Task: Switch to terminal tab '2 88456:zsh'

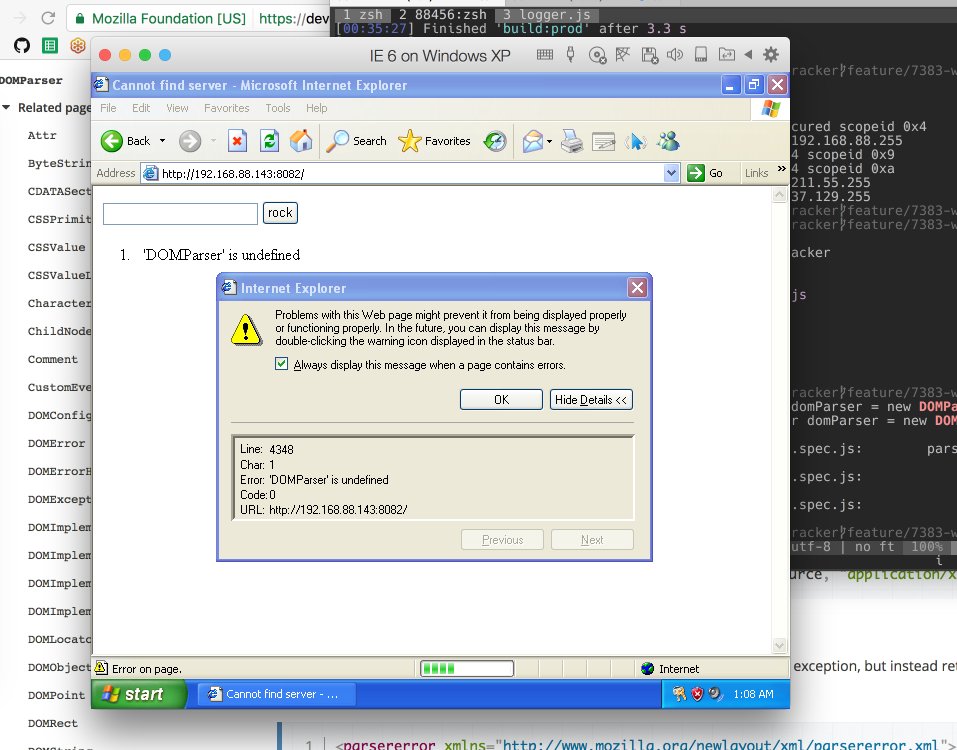Action: pos(442,14)
